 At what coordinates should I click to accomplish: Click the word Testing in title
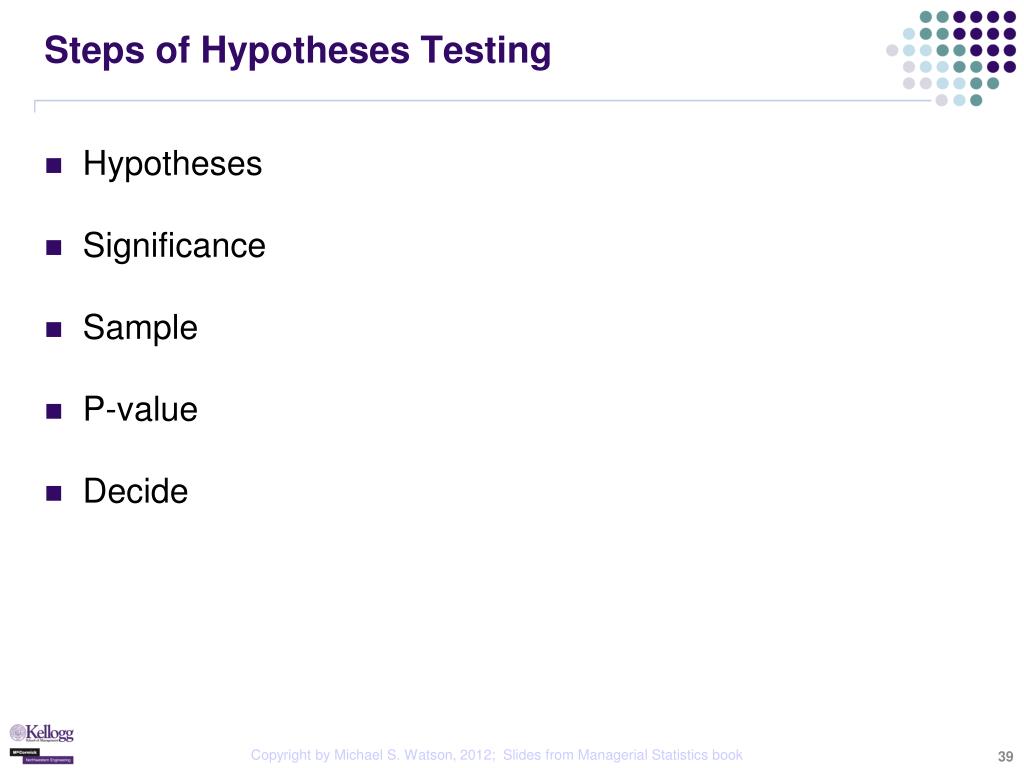[486, 50]
